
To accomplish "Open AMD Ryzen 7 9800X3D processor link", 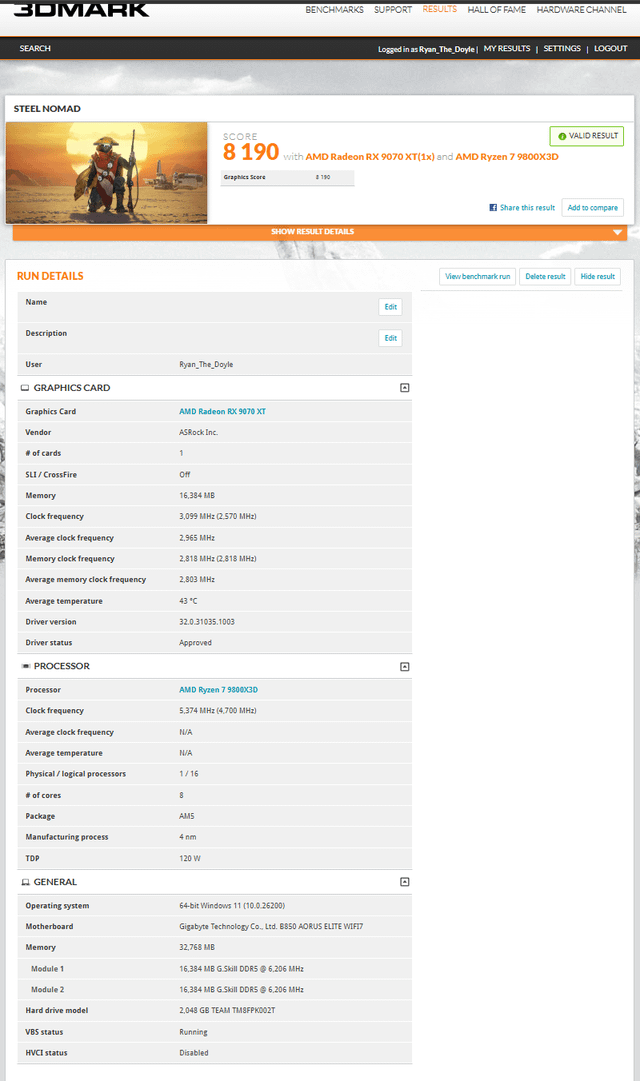I will [219, 690].
